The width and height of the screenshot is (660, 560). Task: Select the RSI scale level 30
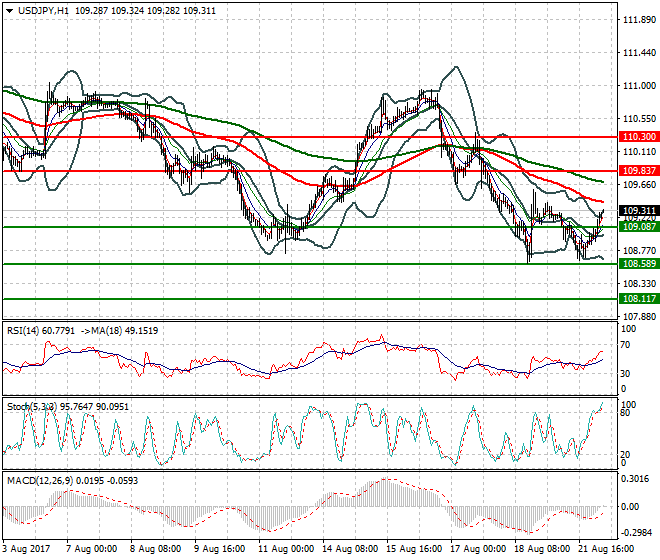click(x=625, y=373)
